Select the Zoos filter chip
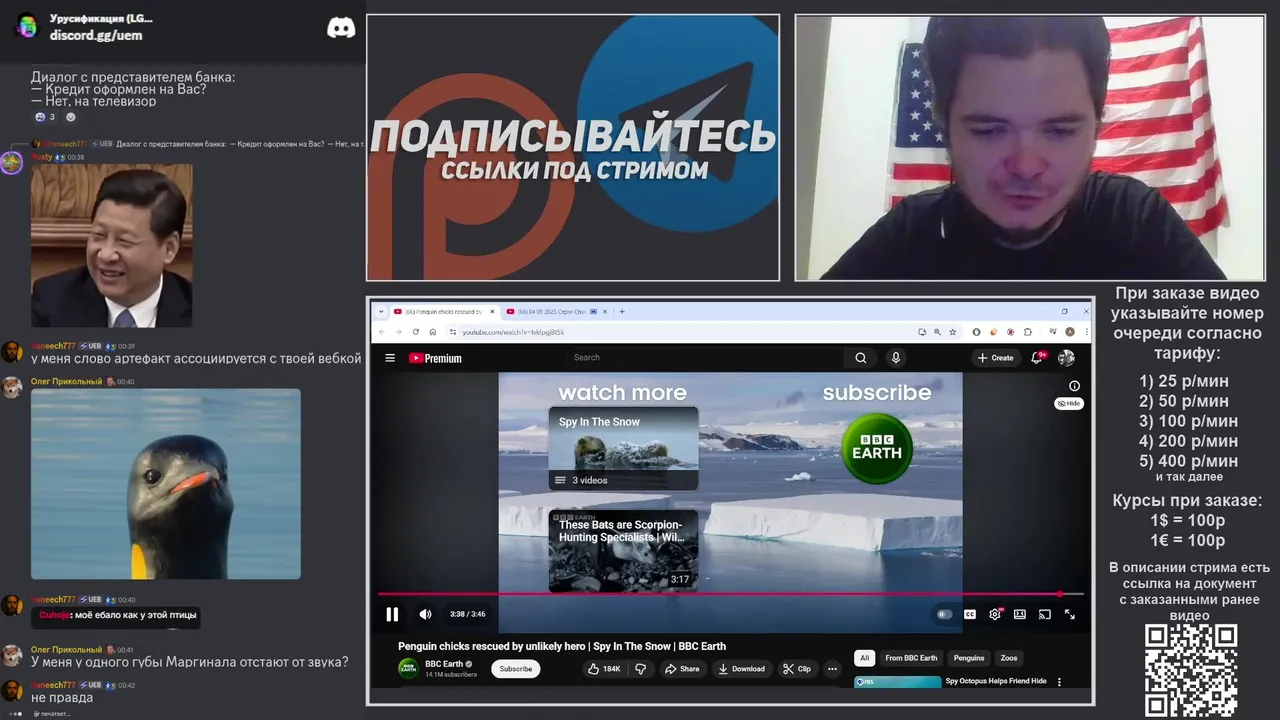The width and height of the screenshot is (1280, 720). [x=1009, y=658]
